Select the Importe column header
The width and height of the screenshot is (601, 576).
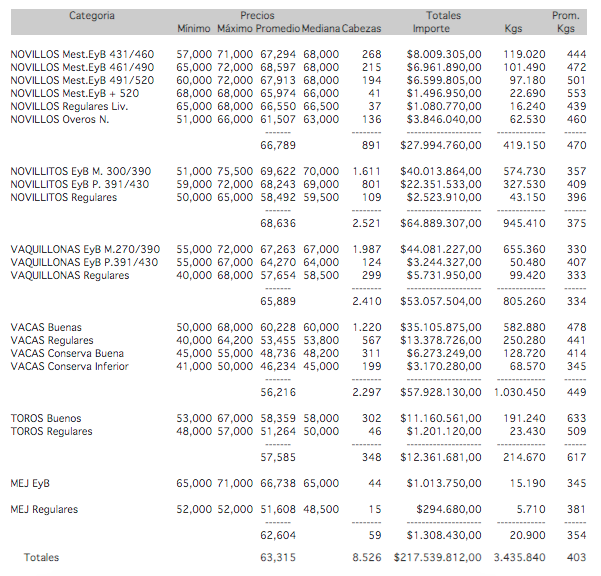(431, 29)
